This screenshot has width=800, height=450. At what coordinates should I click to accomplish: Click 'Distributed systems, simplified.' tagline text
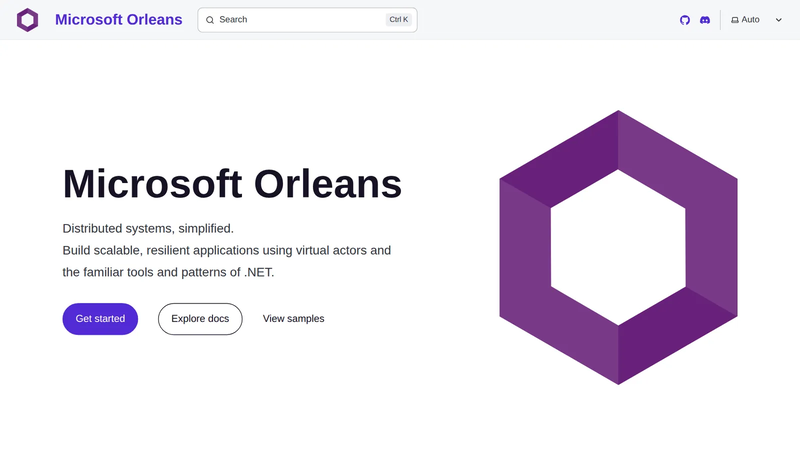pos(148,229)
